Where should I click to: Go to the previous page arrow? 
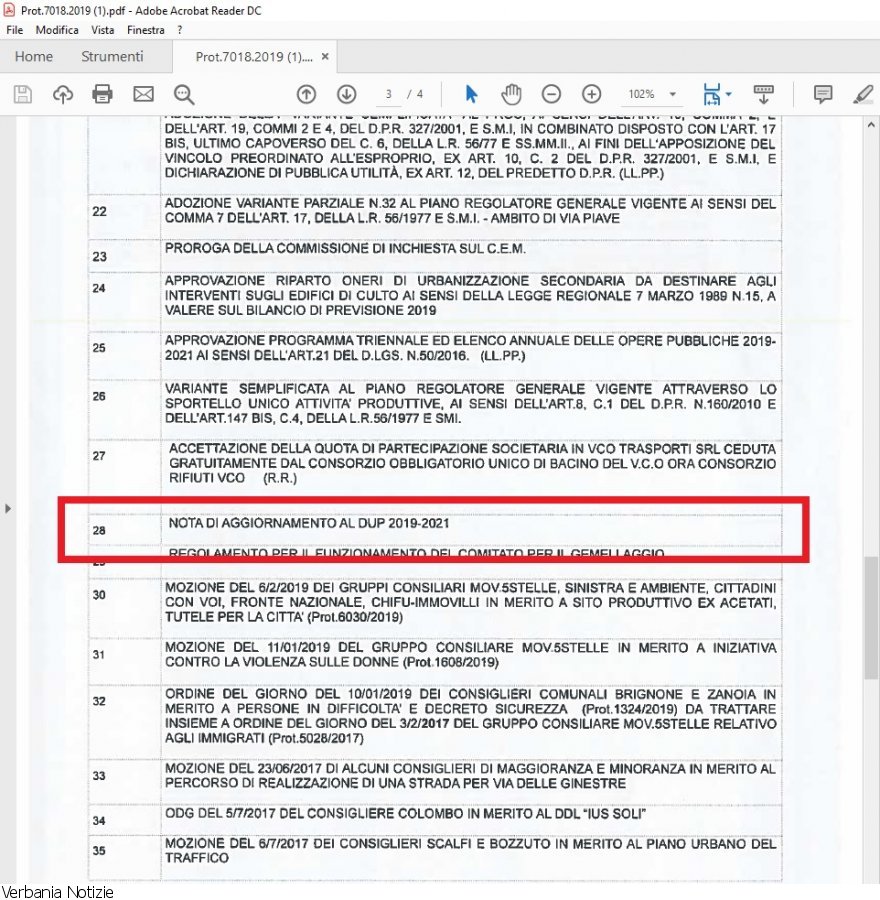click(x=307, y=94)
